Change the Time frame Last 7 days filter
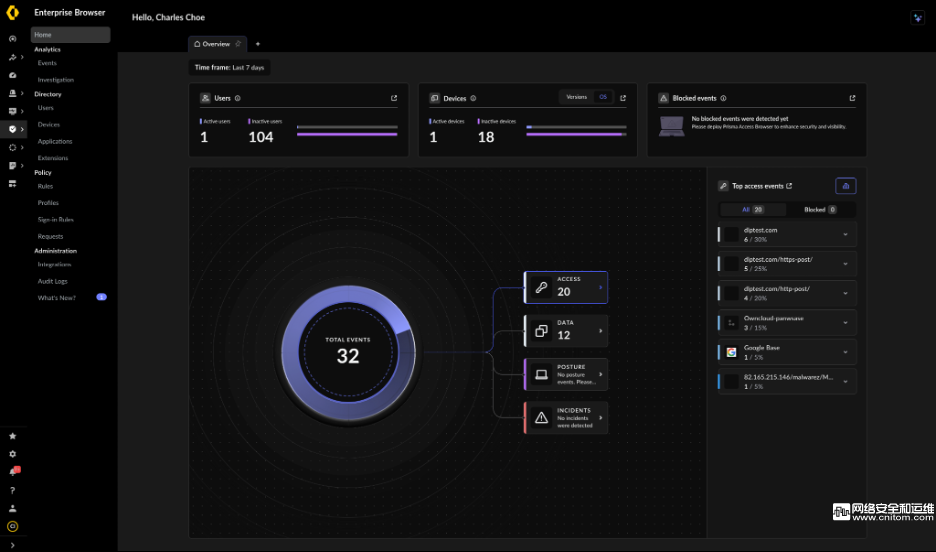 (229, 67)
